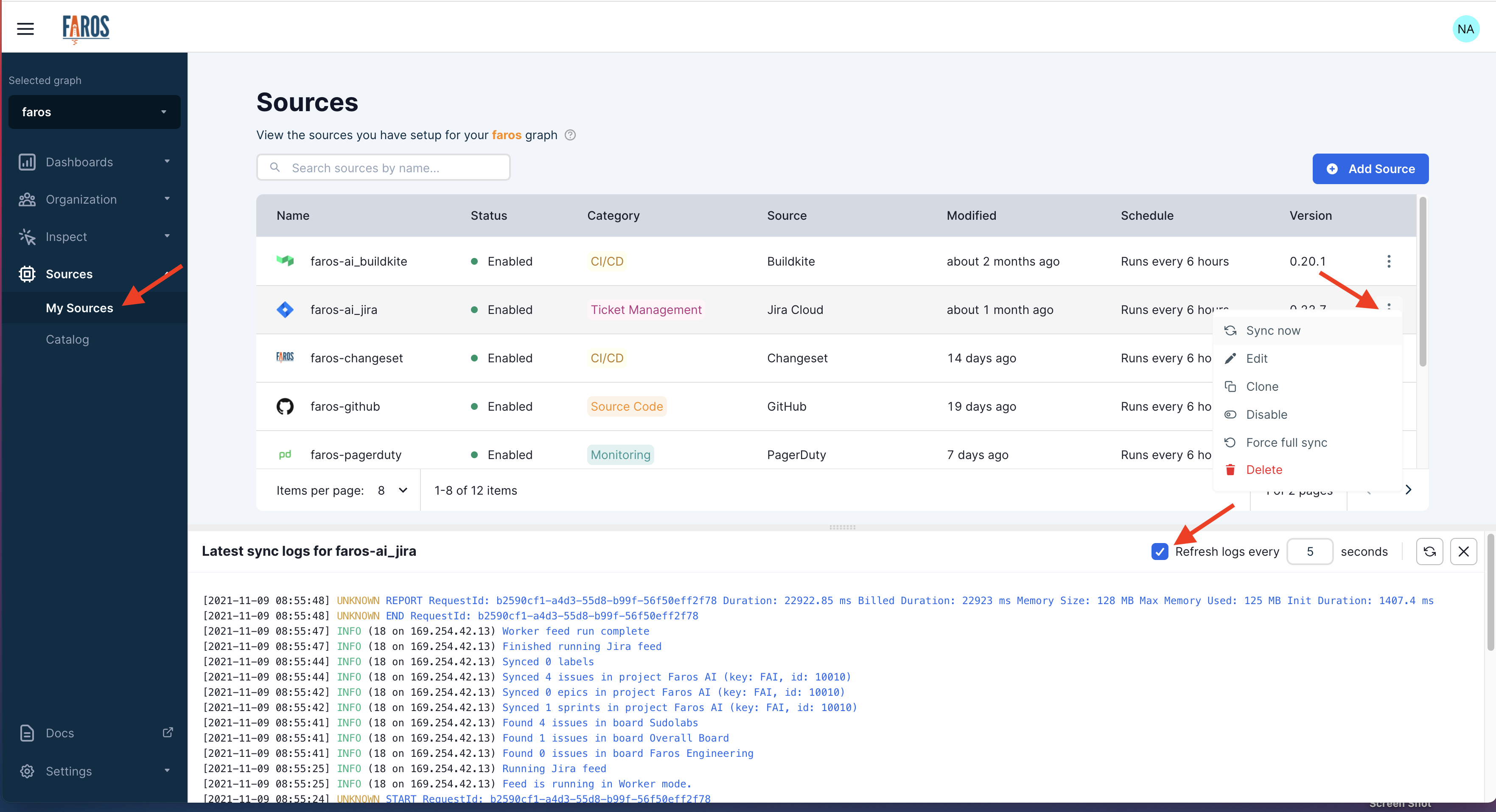
Task: Open Catalog in the sidebar
Action: click(x=67, y=340)
